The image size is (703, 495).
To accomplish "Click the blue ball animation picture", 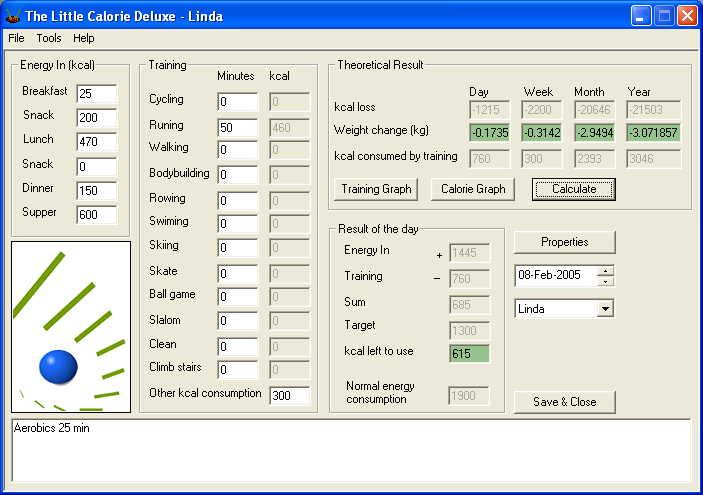I will pos(71,327).
